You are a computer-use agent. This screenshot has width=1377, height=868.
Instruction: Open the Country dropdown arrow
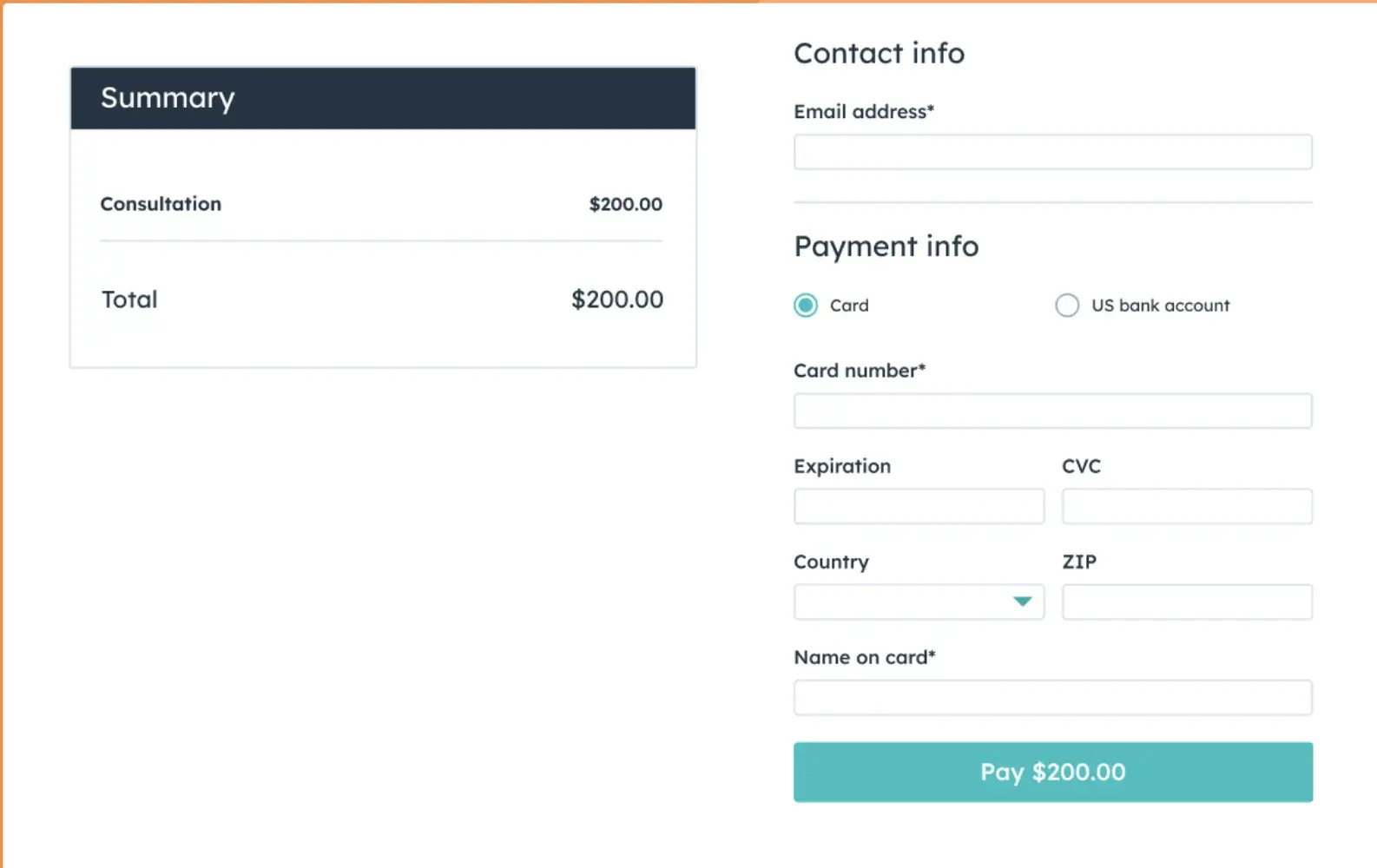click(x=1022, y=602)
